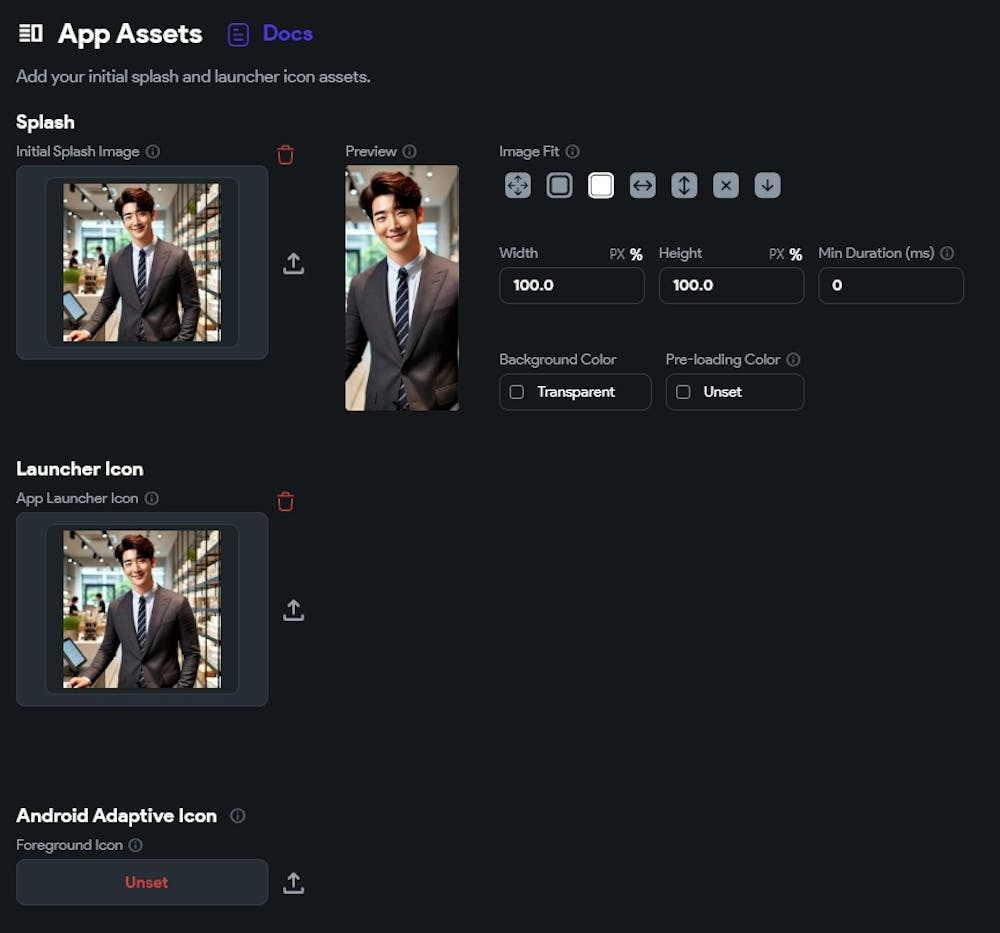Screen dimensions: 1000x933
Task: Select the None image fit option
Action: point(726,186)
